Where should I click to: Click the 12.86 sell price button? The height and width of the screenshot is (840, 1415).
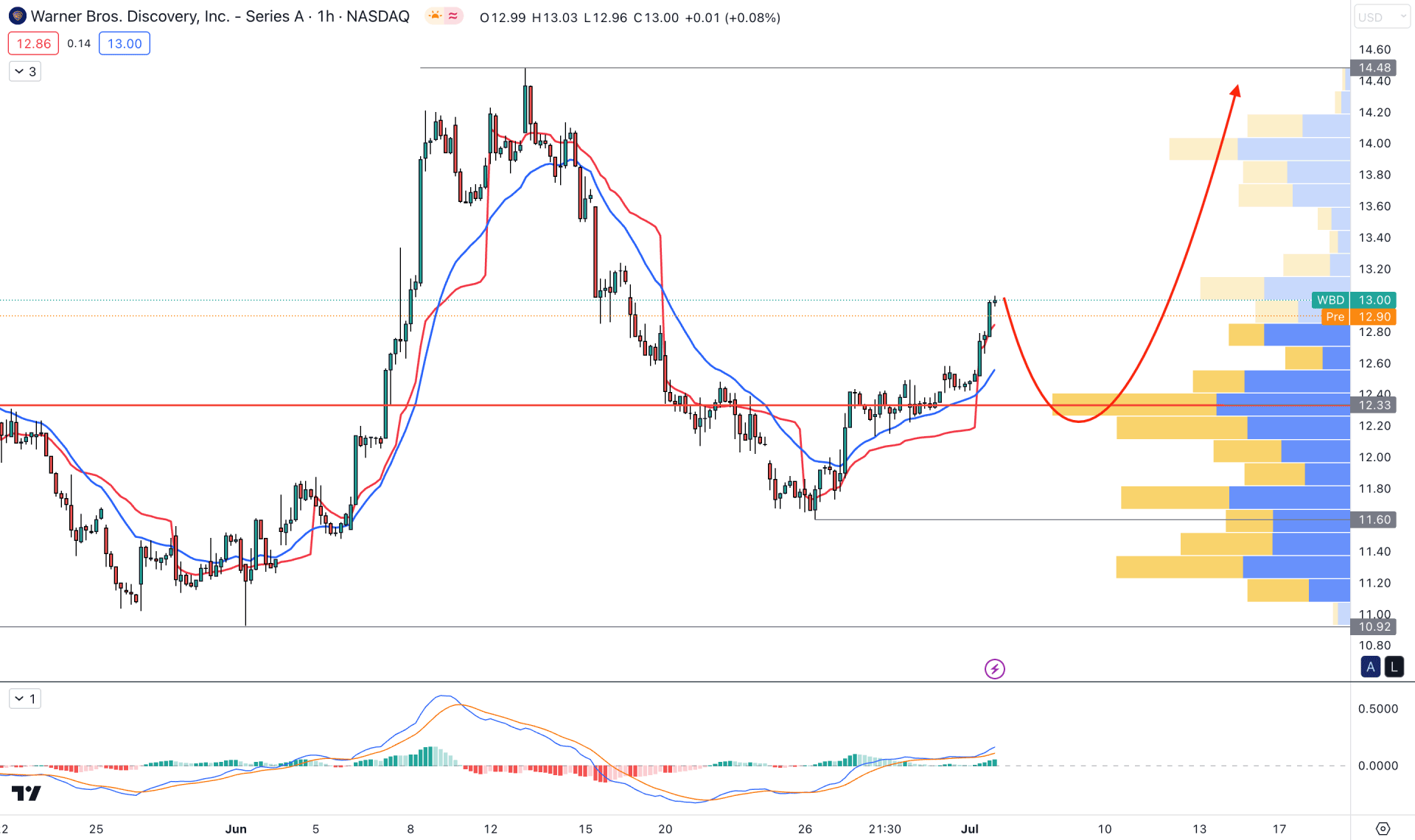point(34,43)
